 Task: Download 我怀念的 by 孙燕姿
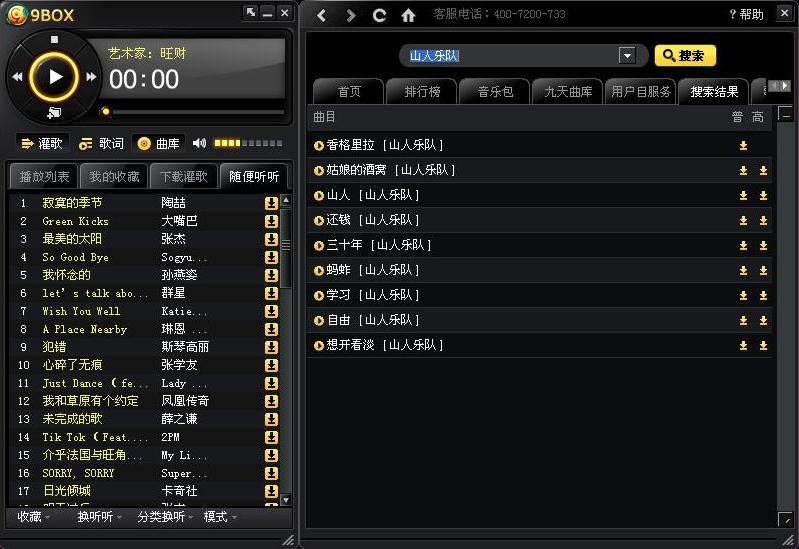(x=271, y=275)
